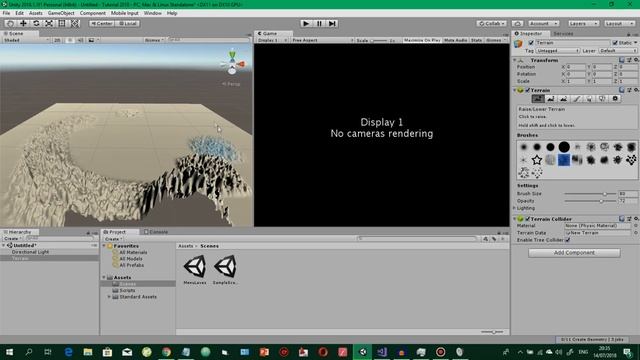640x360 pixels.
Task: Open the Tag Untagged dropdown
Action: click(x=558, y=51)
